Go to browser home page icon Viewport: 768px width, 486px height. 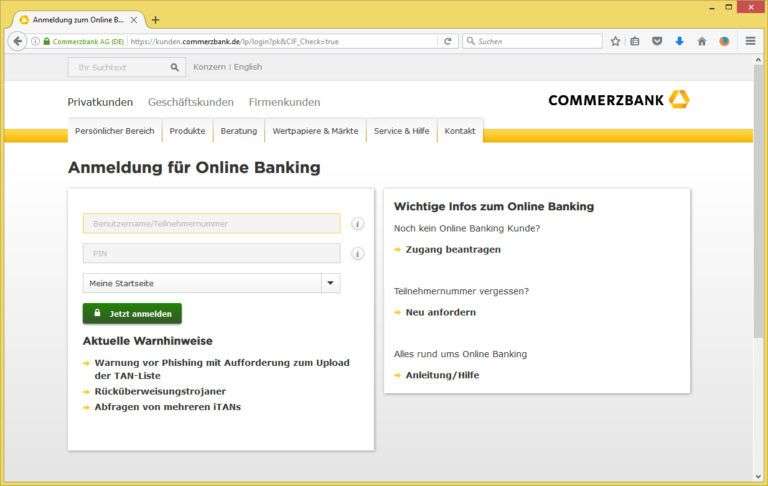[x=701, y=41]
